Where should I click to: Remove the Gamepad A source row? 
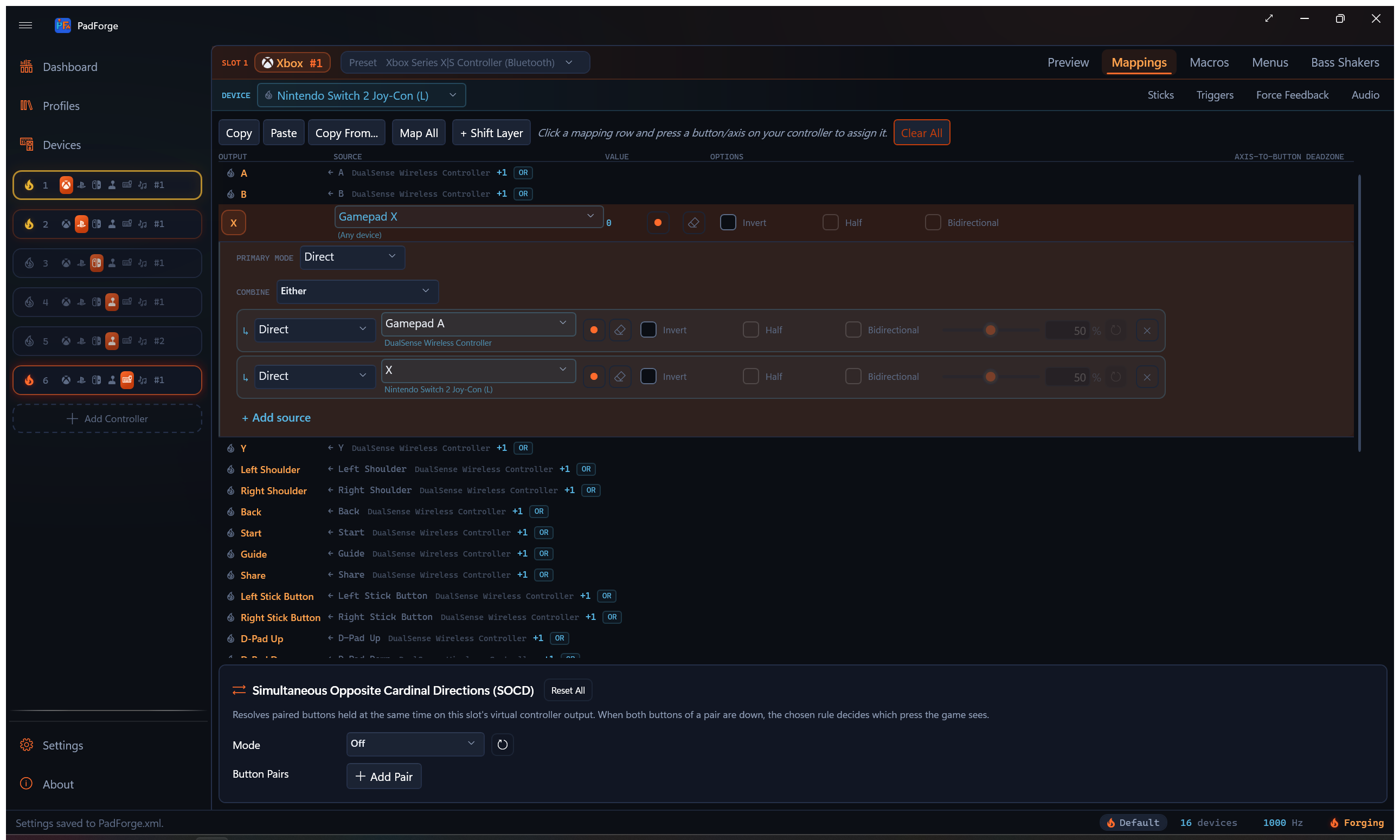[1147, 331]
